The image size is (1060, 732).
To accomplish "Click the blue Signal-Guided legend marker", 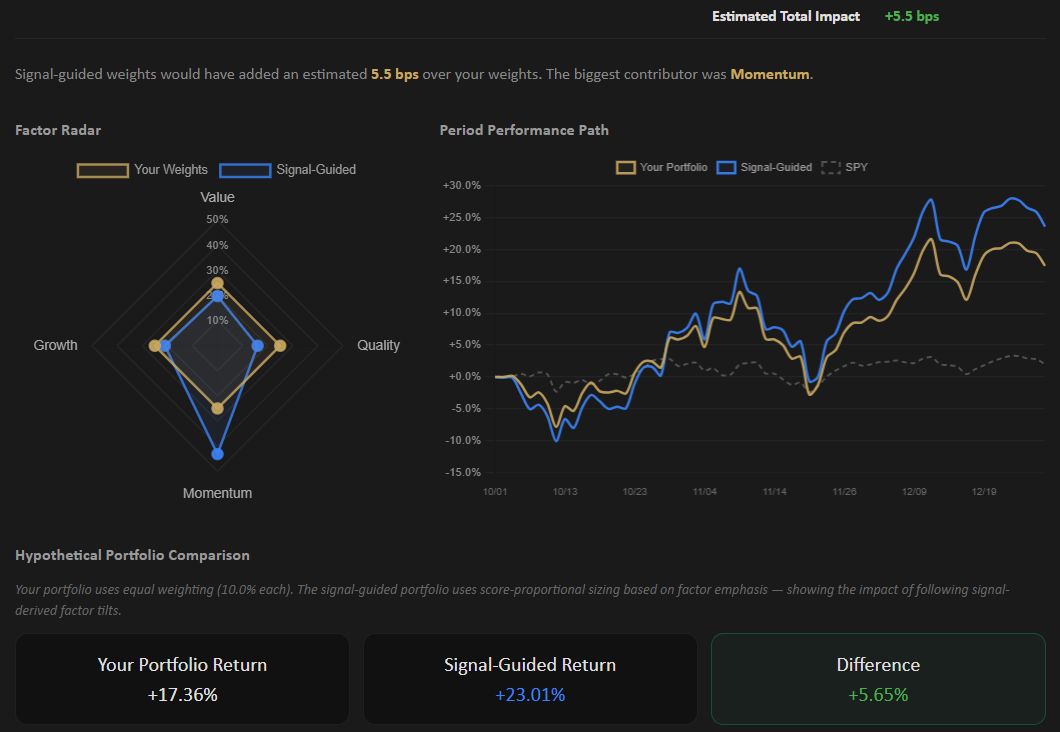I will tap(728, 167).
